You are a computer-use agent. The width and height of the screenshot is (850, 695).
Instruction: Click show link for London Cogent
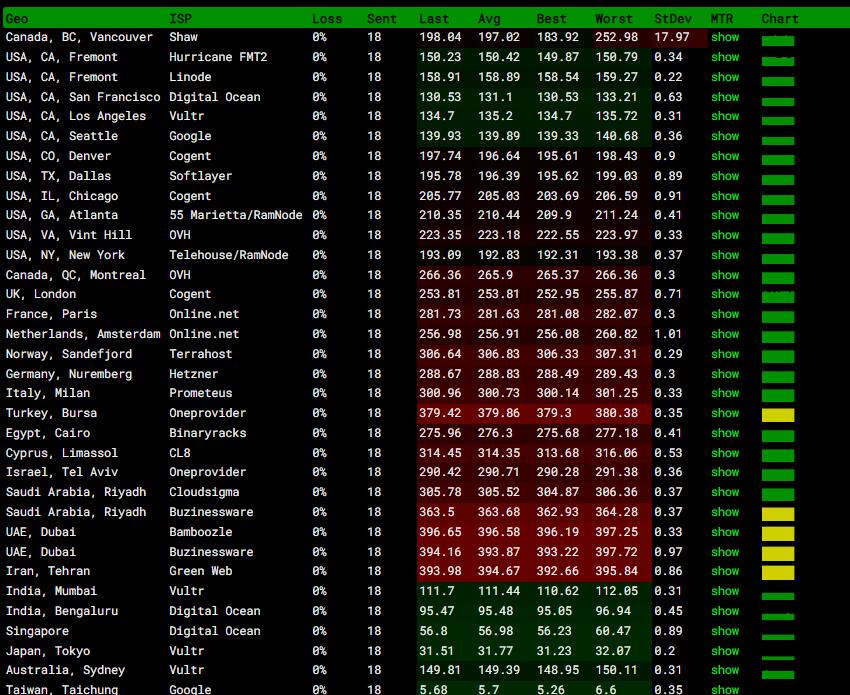[x=725, y=294]
